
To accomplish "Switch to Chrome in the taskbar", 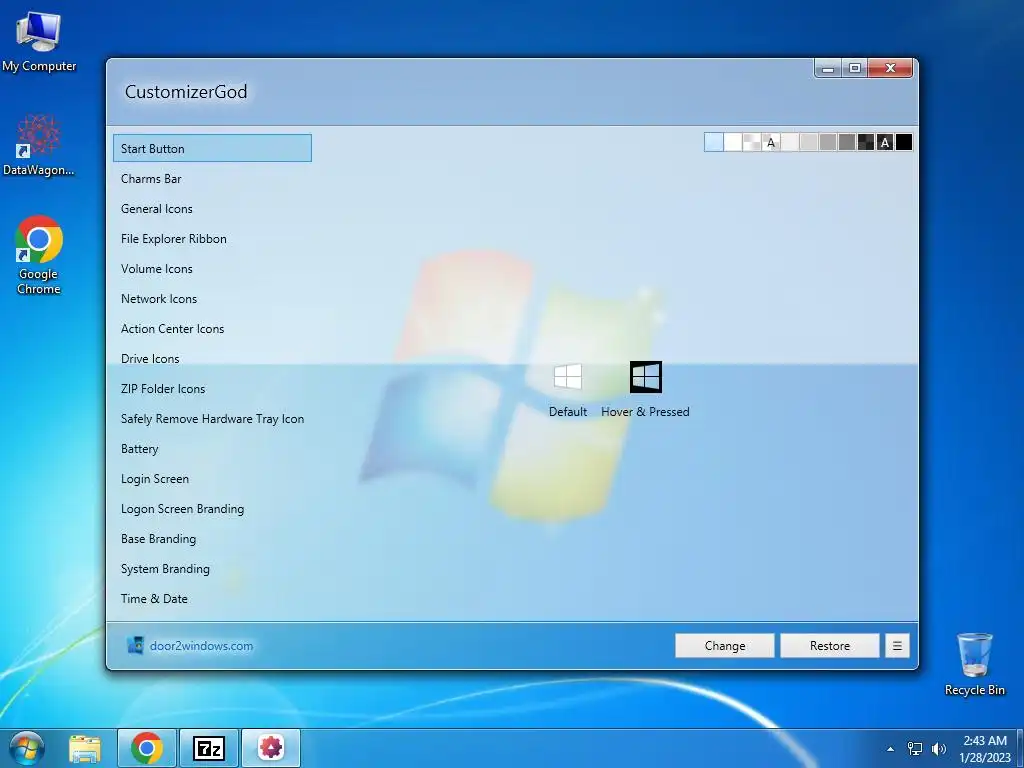I will (147, 748).
